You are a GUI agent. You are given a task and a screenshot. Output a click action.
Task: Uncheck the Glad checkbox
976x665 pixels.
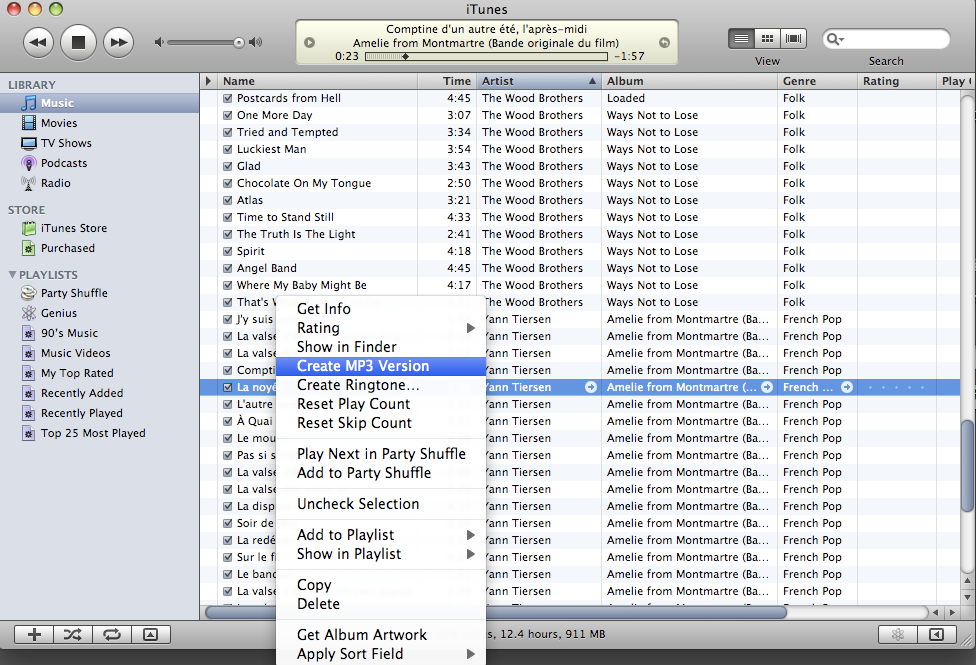[x=228, y=166]
